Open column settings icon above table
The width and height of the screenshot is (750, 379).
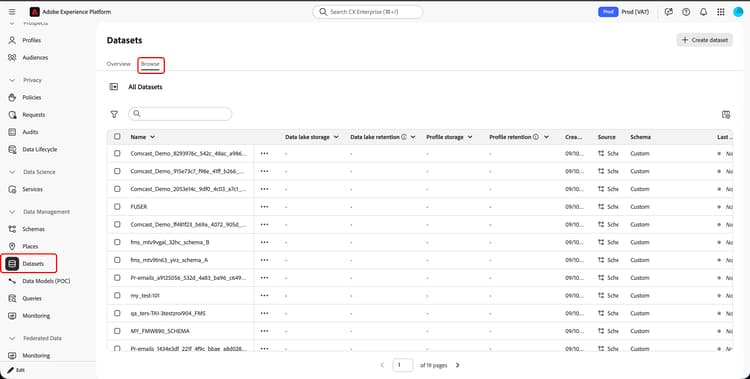pos(726,114)
